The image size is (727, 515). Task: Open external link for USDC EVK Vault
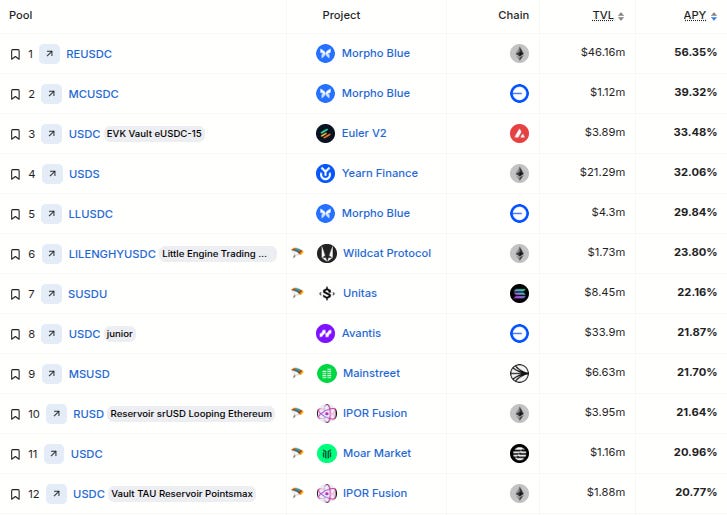click(51, 134)
